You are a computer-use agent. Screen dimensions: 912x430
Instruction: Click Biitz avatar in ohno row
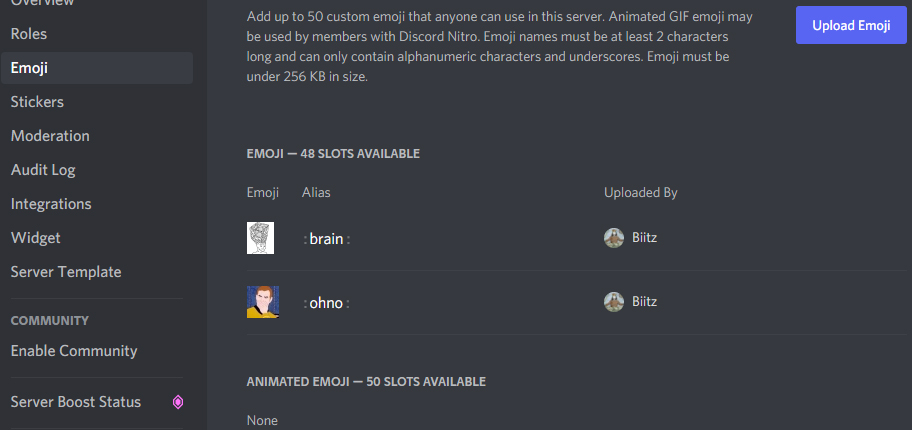614,302
